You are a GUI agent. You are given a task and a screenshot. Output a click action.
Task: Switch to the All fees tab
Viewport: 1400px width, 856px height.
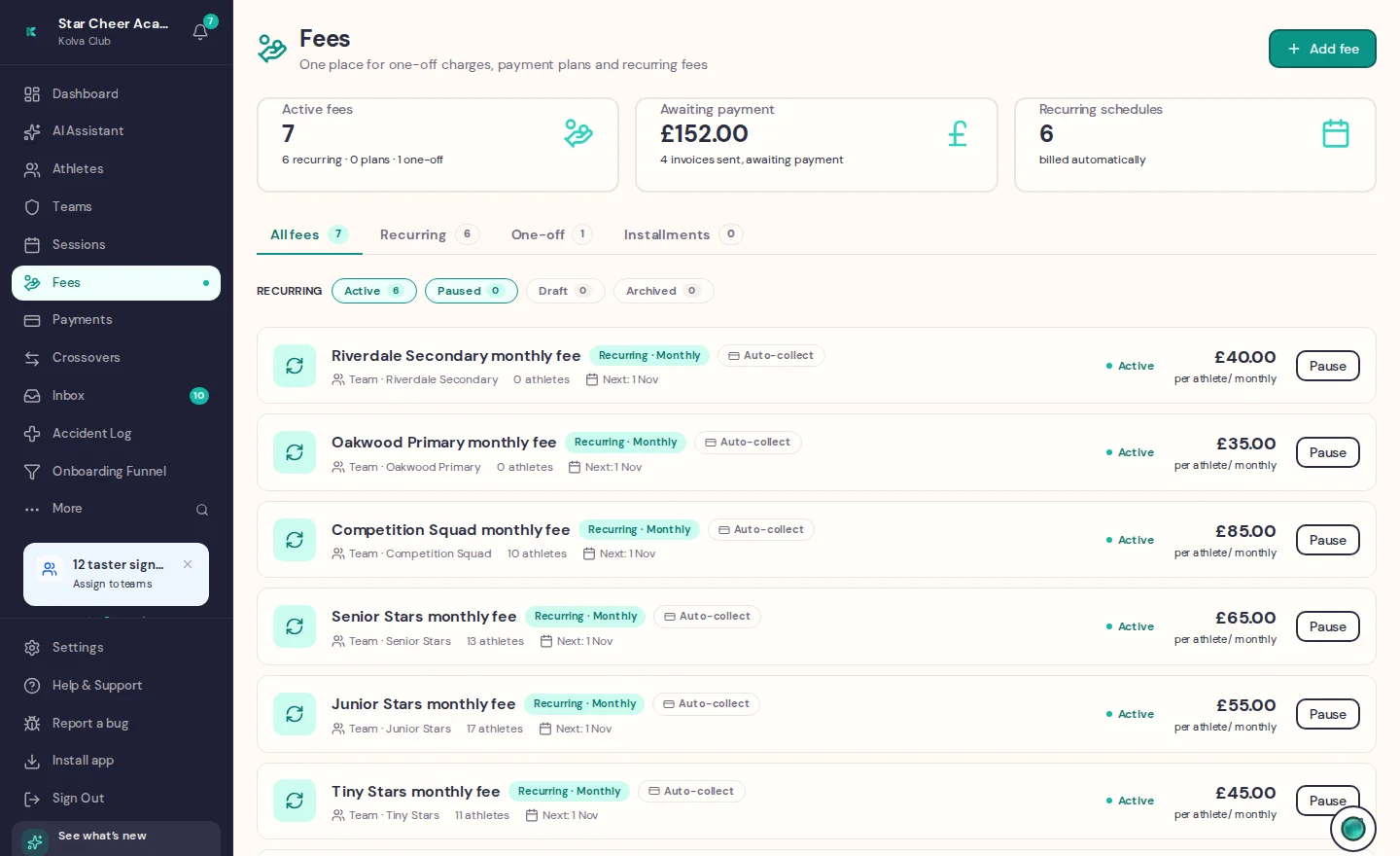click(309, 234)
